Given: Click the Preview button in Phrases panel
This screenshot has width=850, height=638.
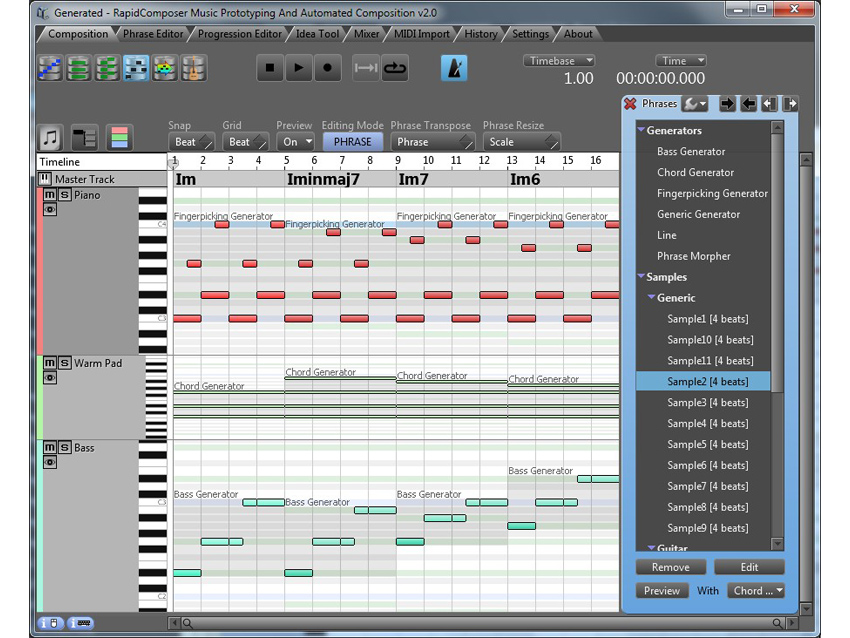Looking at the screenshot, I should tap(662, 591).
